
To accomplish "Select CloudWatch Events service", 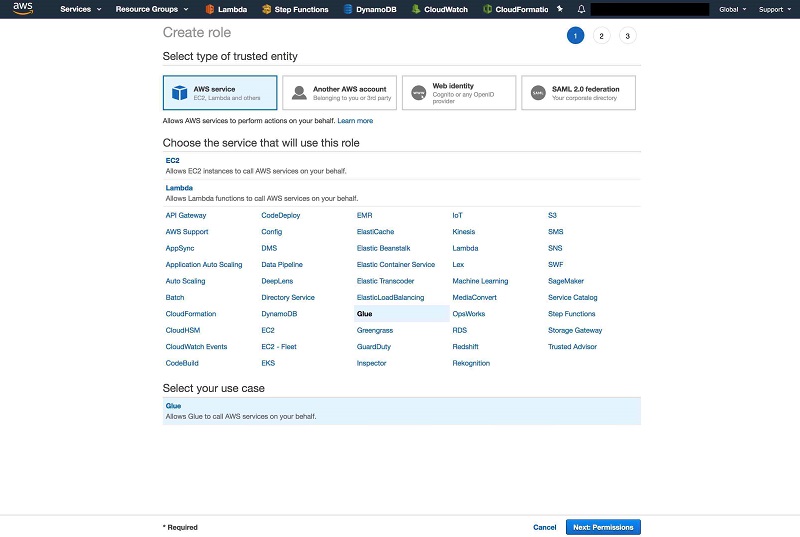I will (196, 347).
